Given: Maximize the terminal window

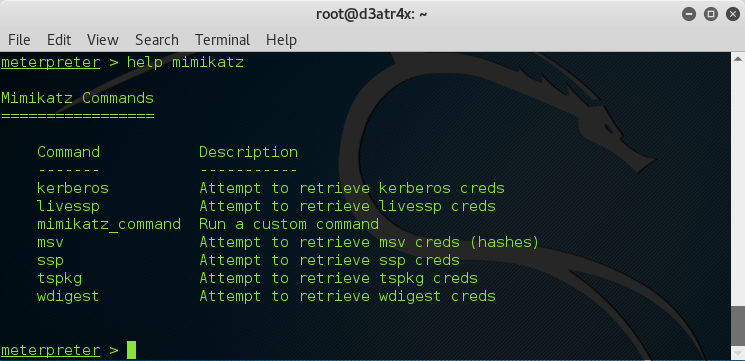Looking at the screenshot, I should pyautogui.click(x=711, y=14).
